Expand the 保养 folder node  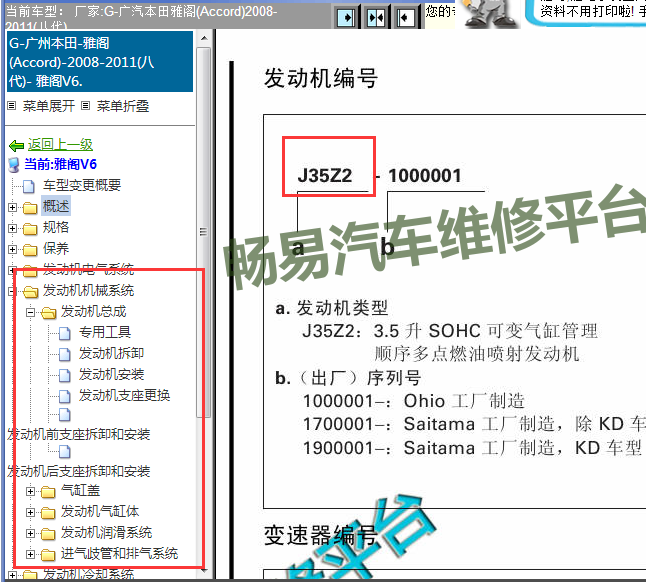pyautogui.click(x=12, y=249)
